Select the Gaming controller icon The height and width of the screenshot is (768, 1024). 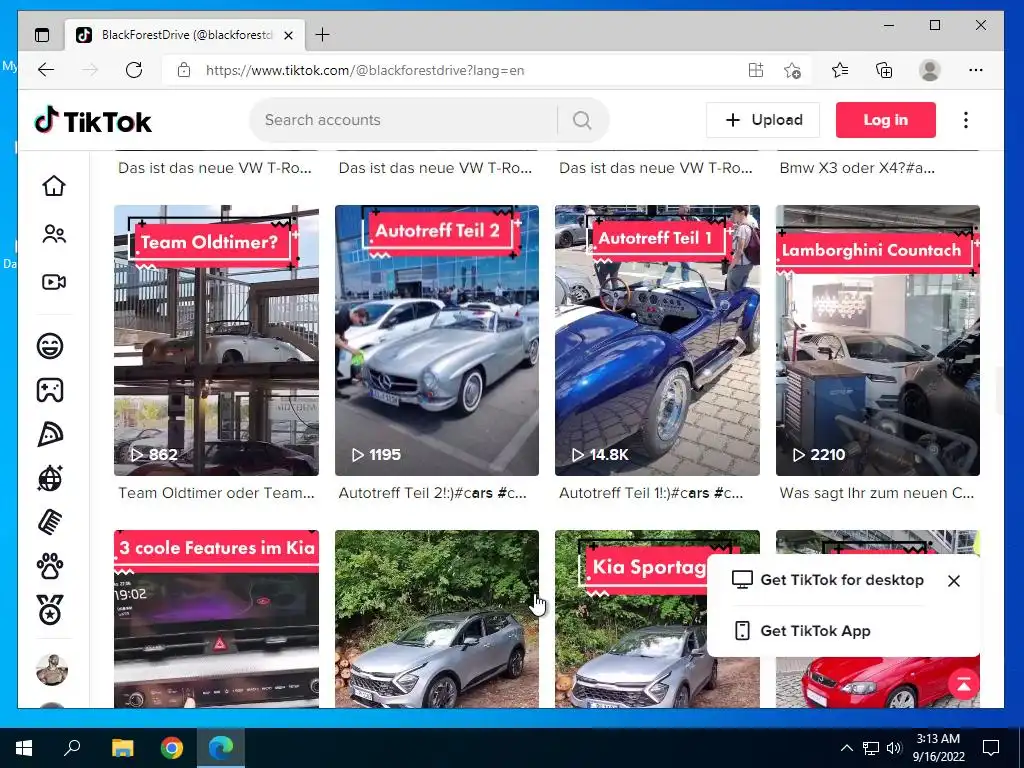(50, 390)
